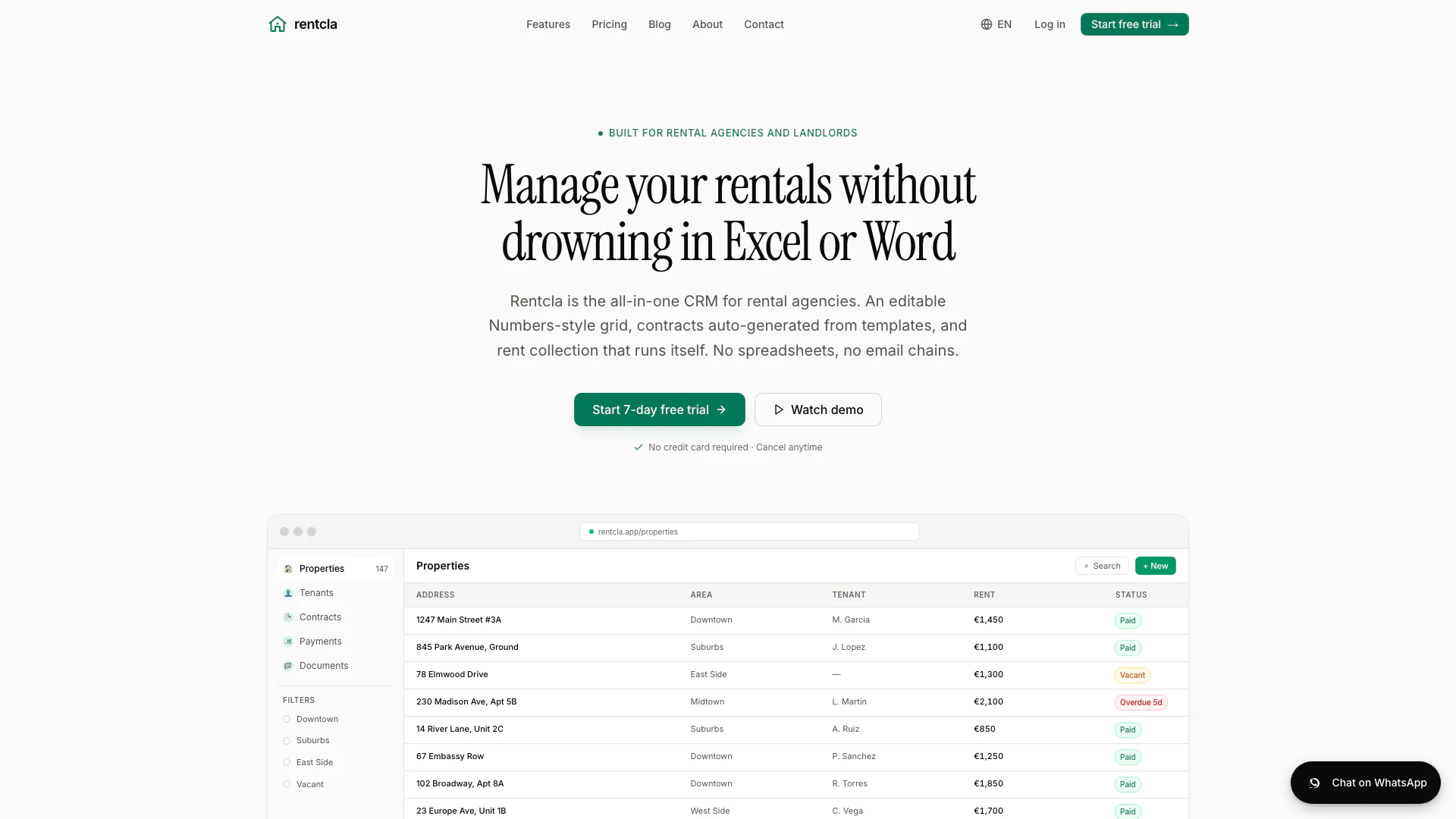The height and width of the screenshot is (819, 1456).
Task: Click the ADDRESS column header
Action: coord(435,595)
